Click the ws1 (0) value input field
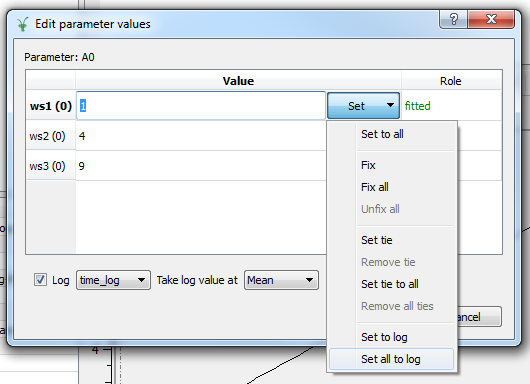The width and height of the screenshot is (530, 384). (x=201, y=105)
